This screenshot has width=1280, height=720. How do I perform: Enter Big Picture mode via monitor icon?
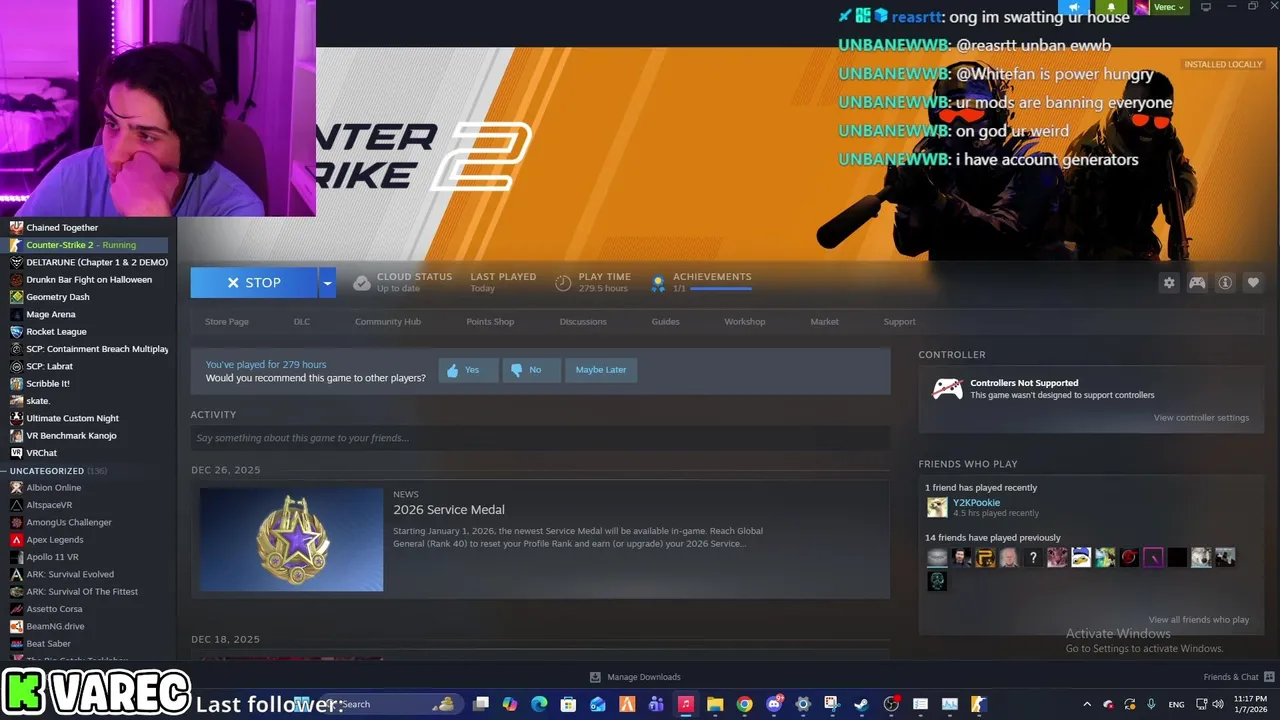(x=1206, y=7)
